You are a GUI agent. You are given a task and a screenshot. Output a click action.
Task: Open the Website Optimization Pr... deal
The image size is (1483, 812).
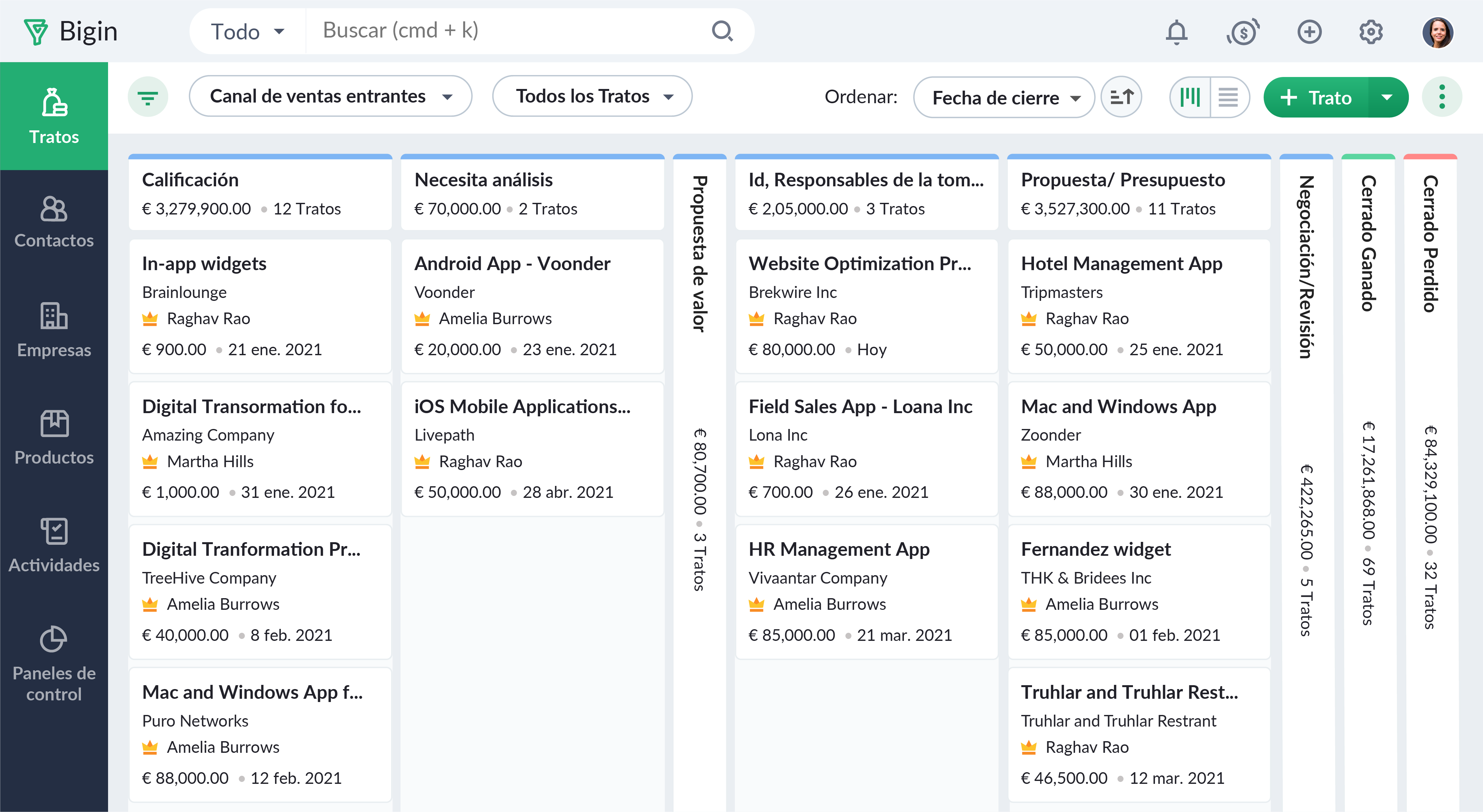click(866, 306)
